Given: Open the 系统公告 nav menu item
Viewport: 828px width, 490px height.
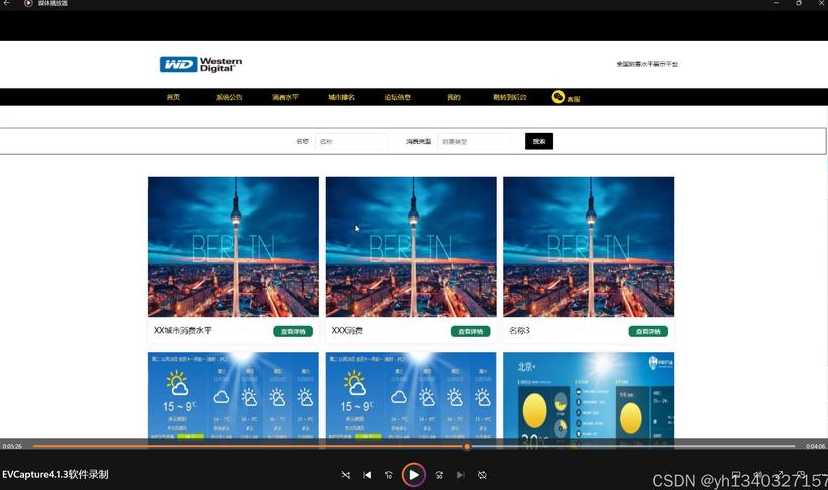Looking at the screenshot, I should pyautogui.click(x=229, y=97).
